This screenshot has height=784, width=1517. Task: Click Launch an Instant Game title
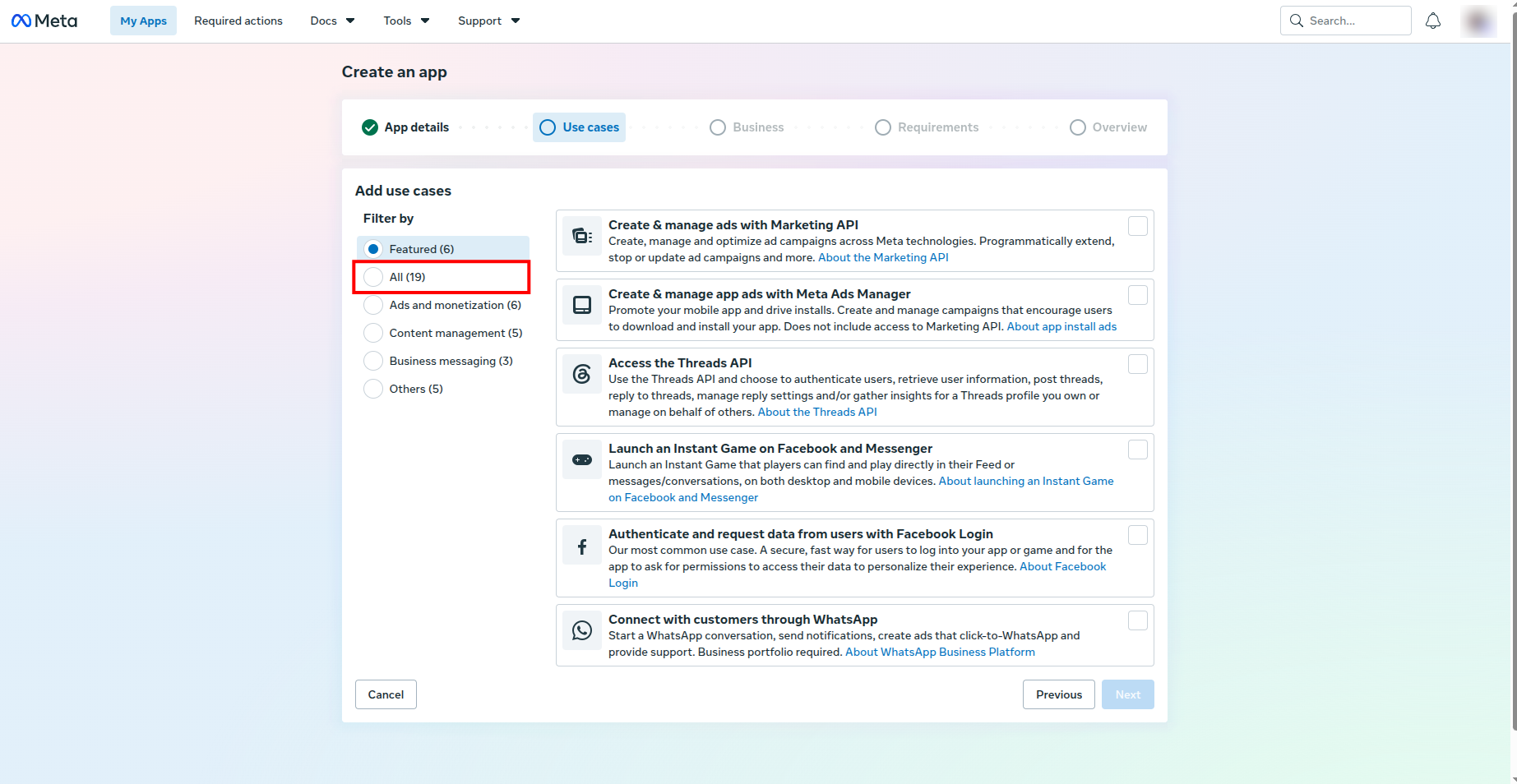point(770,448)
